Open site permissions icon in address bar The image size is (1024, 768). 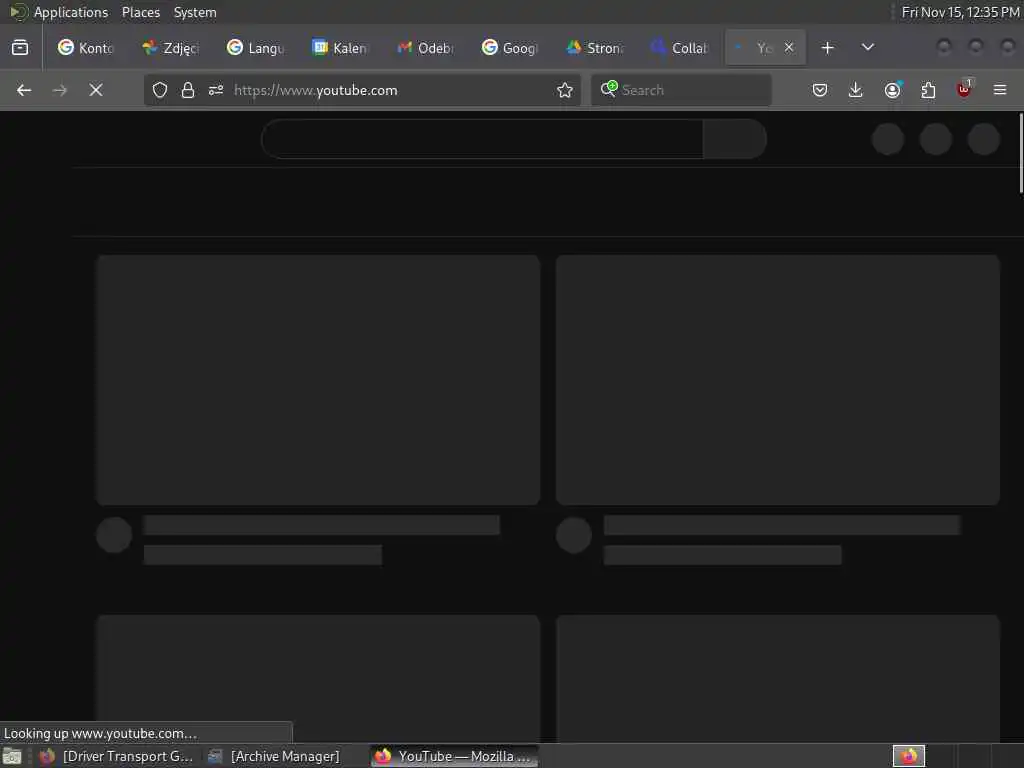(216, 90)
